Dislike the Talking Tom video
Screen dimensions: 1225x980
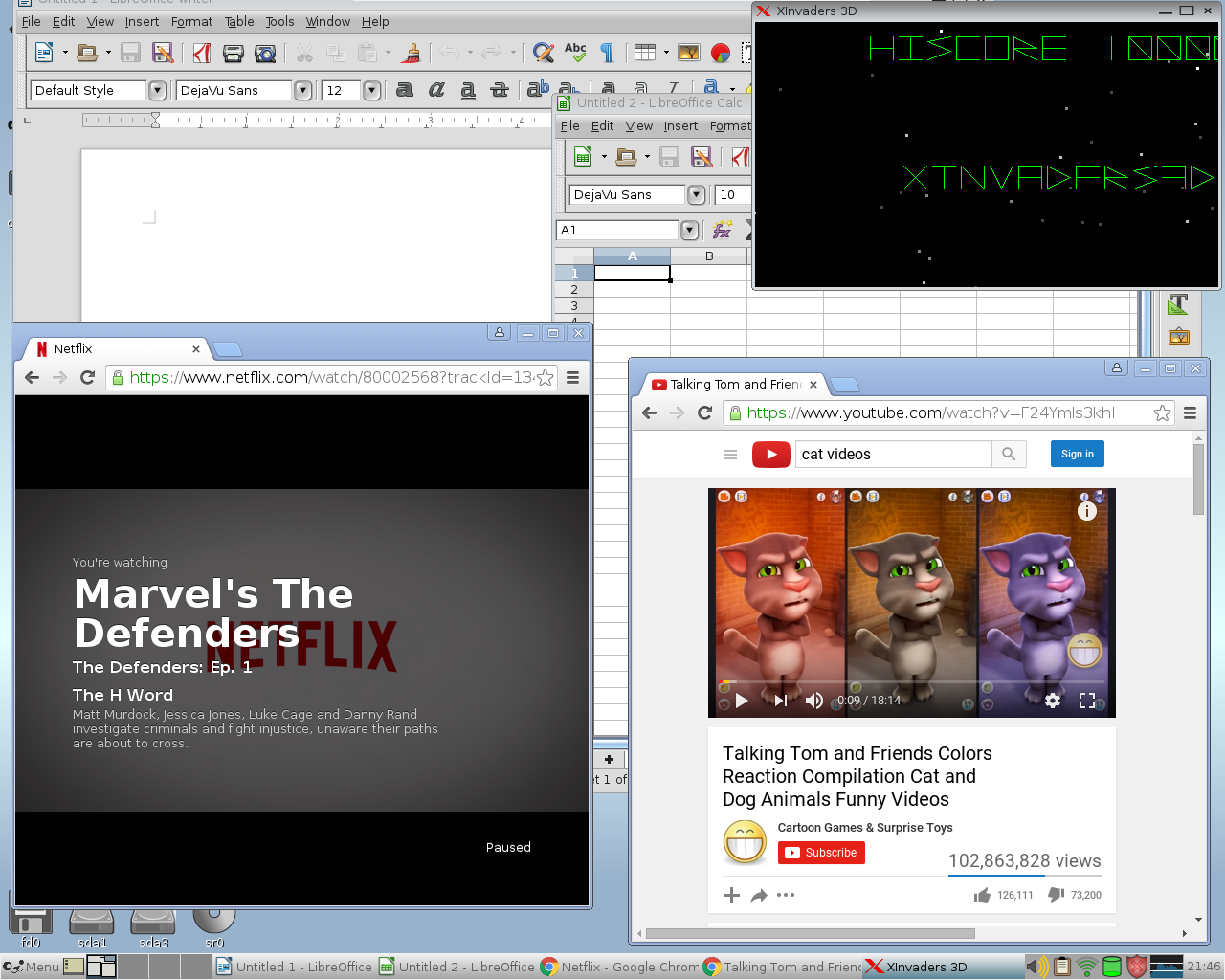[x=1056, y=896]
